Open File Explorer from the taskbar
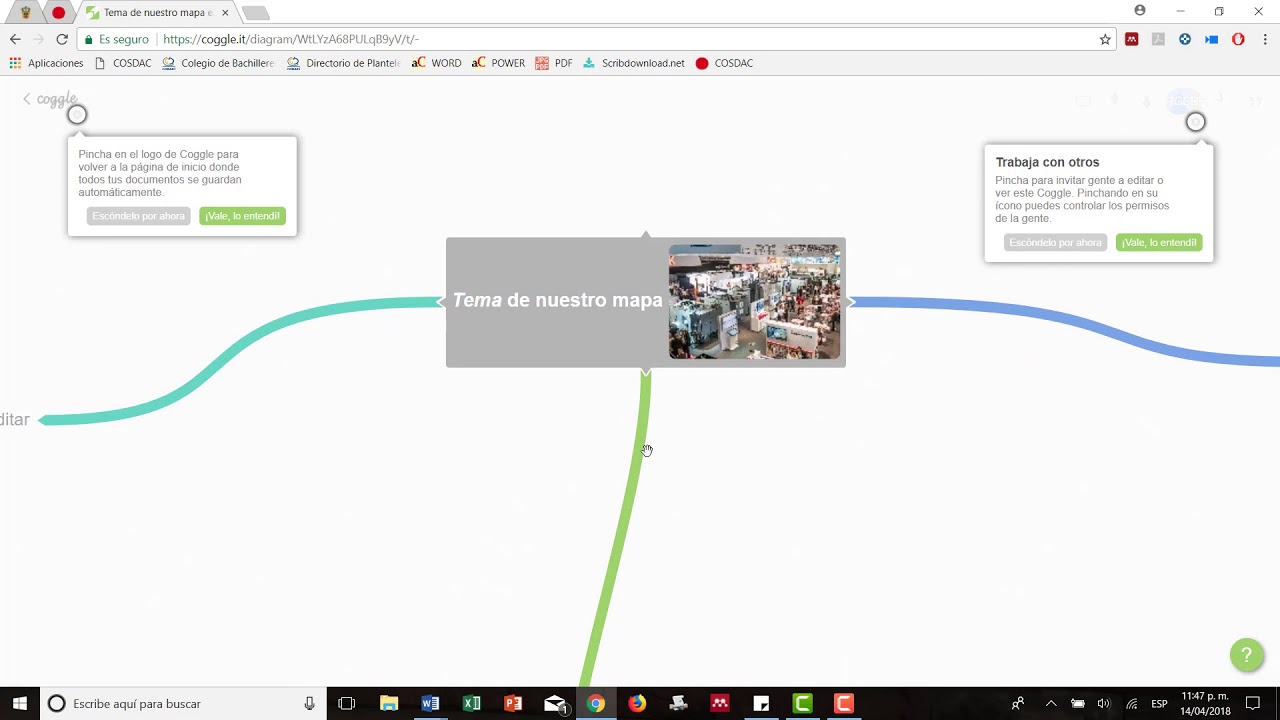 (389, 704)
